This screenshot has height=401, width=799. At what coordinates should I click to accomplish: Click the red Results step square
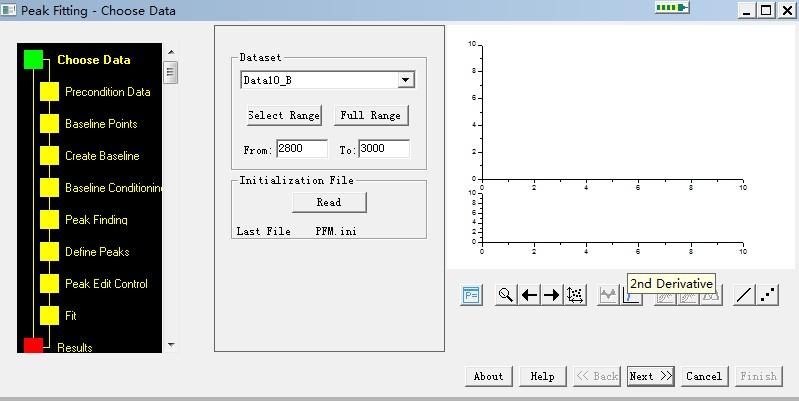pos(33,345)
